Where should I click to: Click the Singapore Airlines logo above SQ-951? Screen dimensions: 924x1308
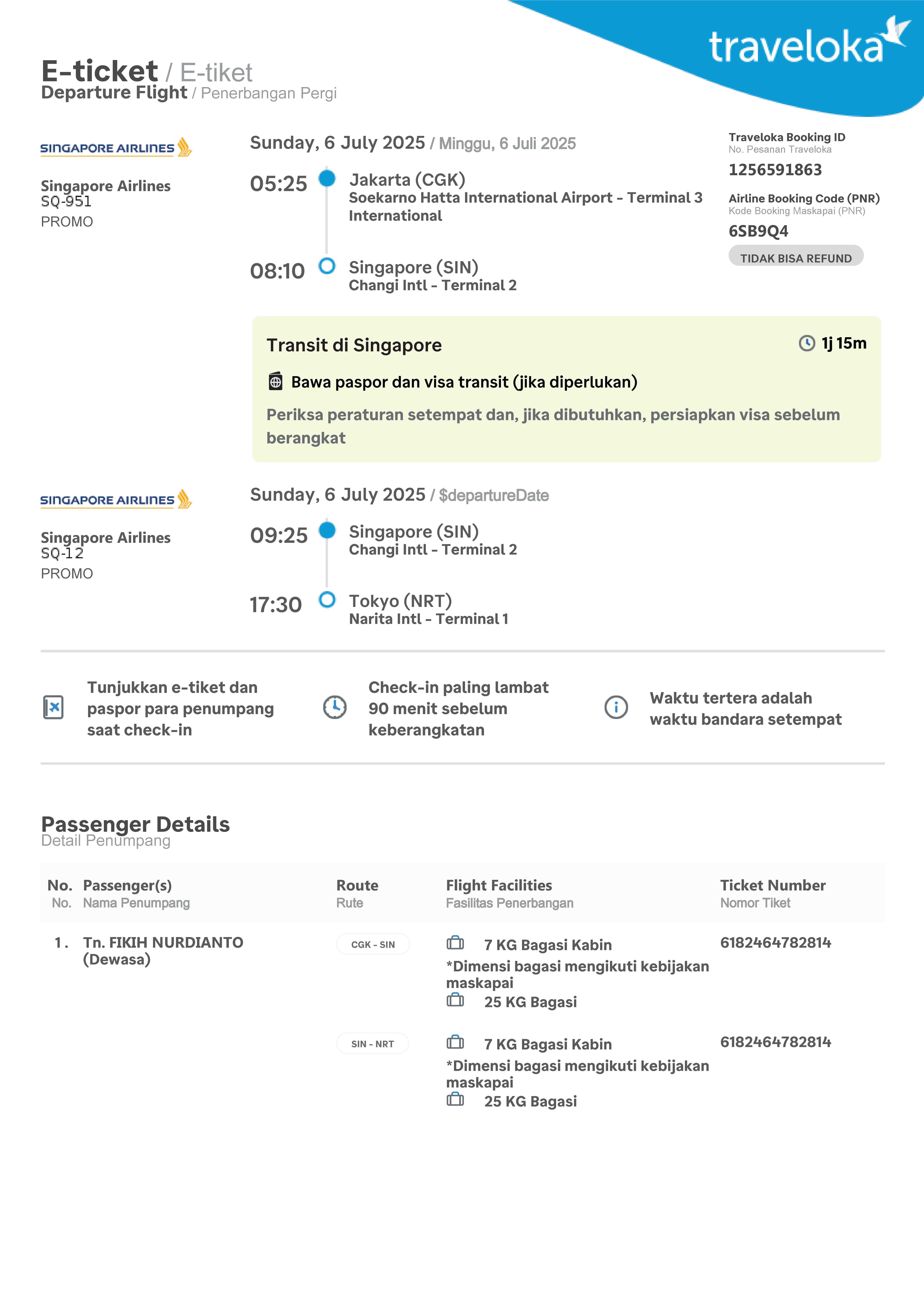pyautogui.click(x=116, y=148)
